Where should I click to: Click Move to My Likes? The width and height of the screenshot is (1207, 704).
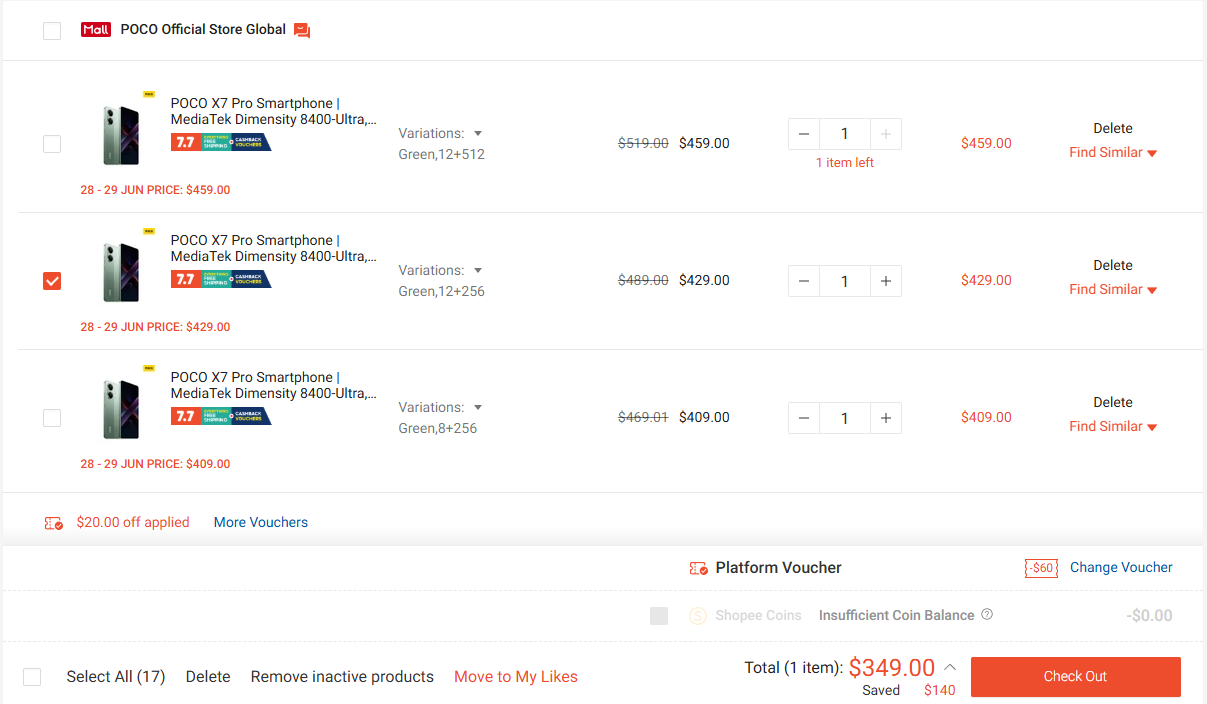coord(516,677)
